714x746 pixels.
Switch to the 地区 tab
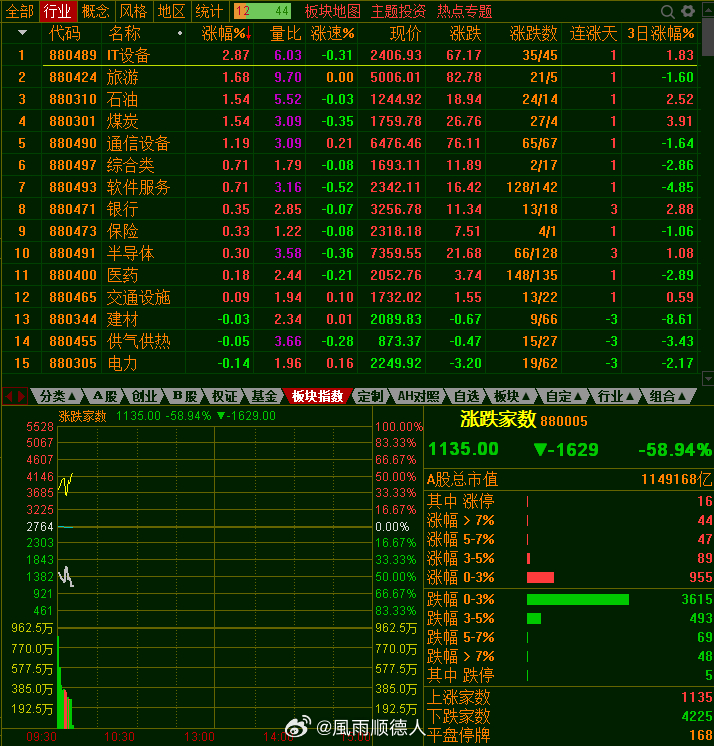tap(171, 11)
